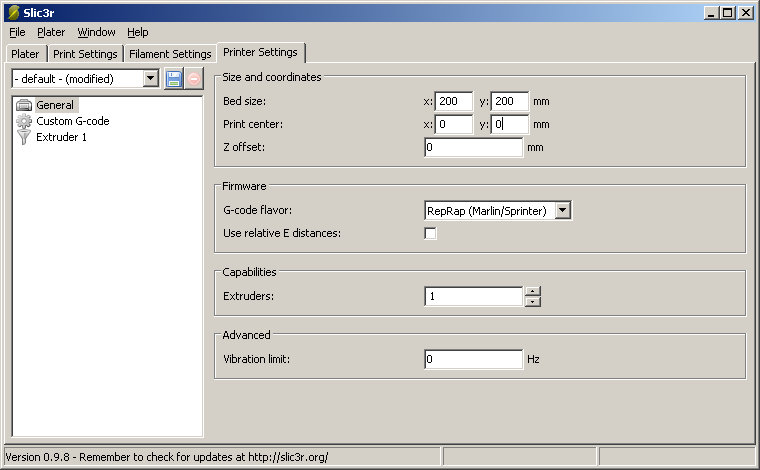Click the Z offset input field
Image resolution: width=760 pixels, height=470 pixels.
tap(474, 147)
